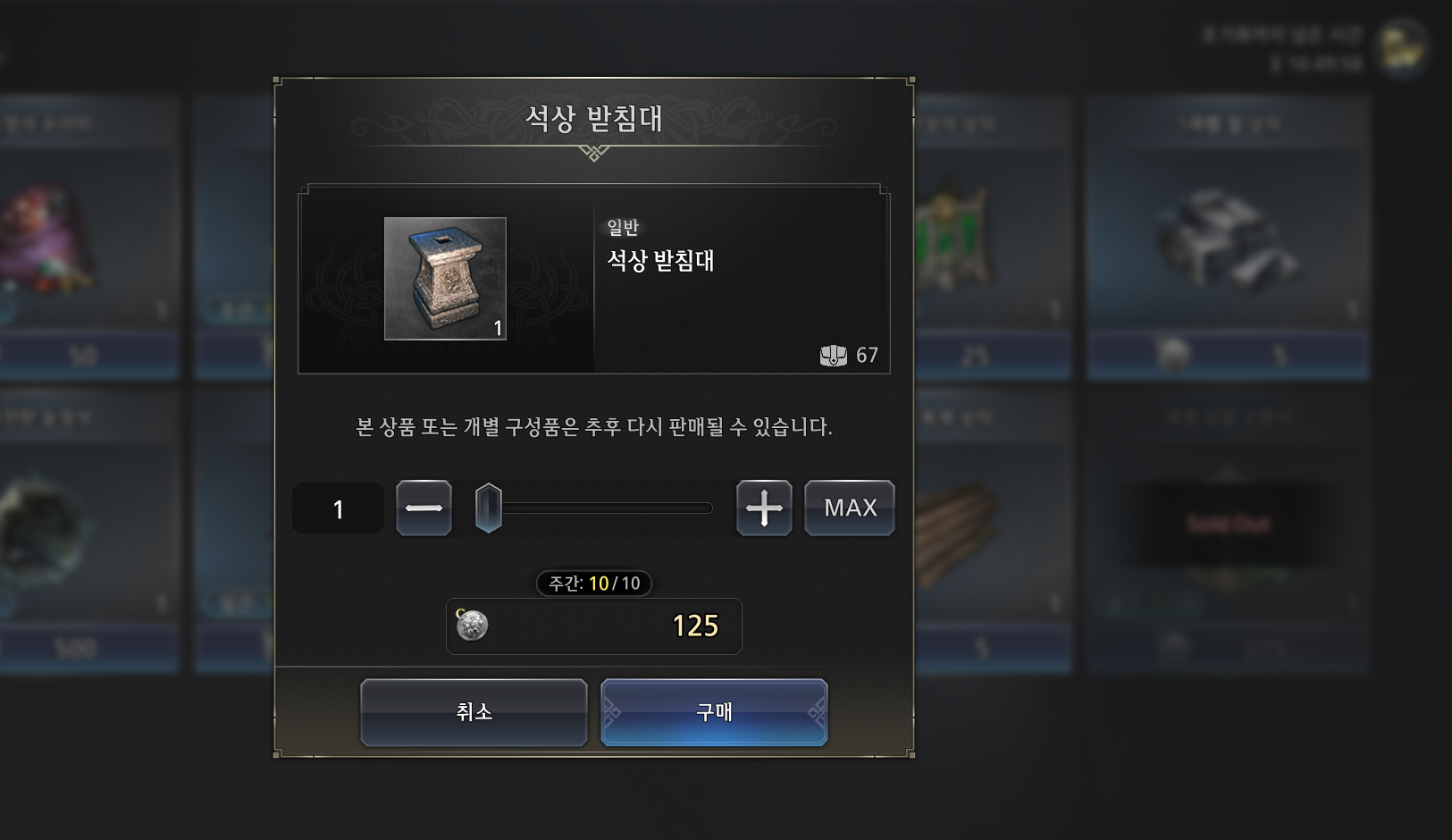This screenshot has width=1452, height=840.
Task: Click the quantity slider handle
Action: [x=488, y=508]
